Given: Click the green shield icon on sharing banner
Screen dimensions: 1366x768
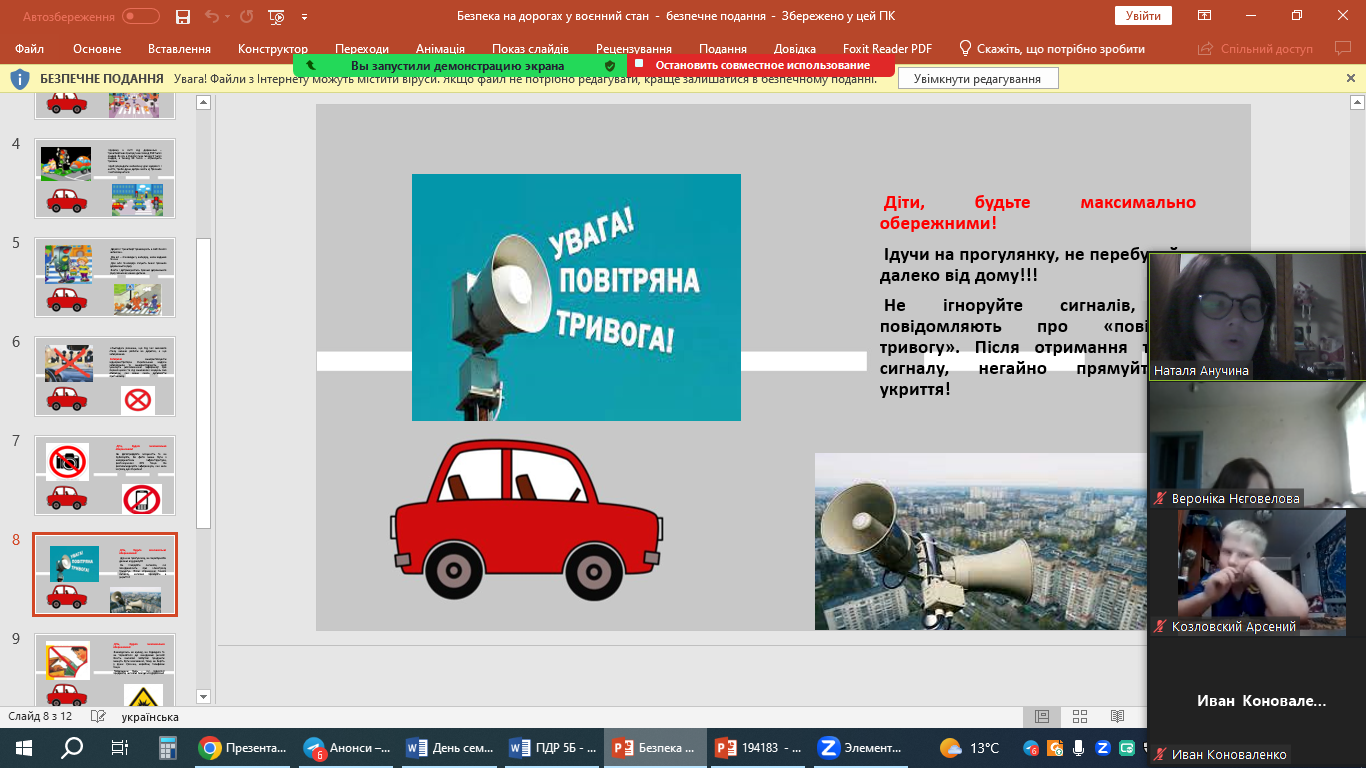Looking at the screenshot, I should [x=610, y=65].
